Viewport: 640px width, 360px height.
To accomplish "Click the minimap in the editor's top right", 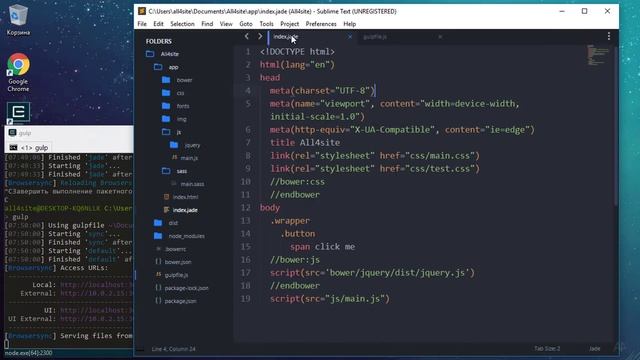I will 598,55.
